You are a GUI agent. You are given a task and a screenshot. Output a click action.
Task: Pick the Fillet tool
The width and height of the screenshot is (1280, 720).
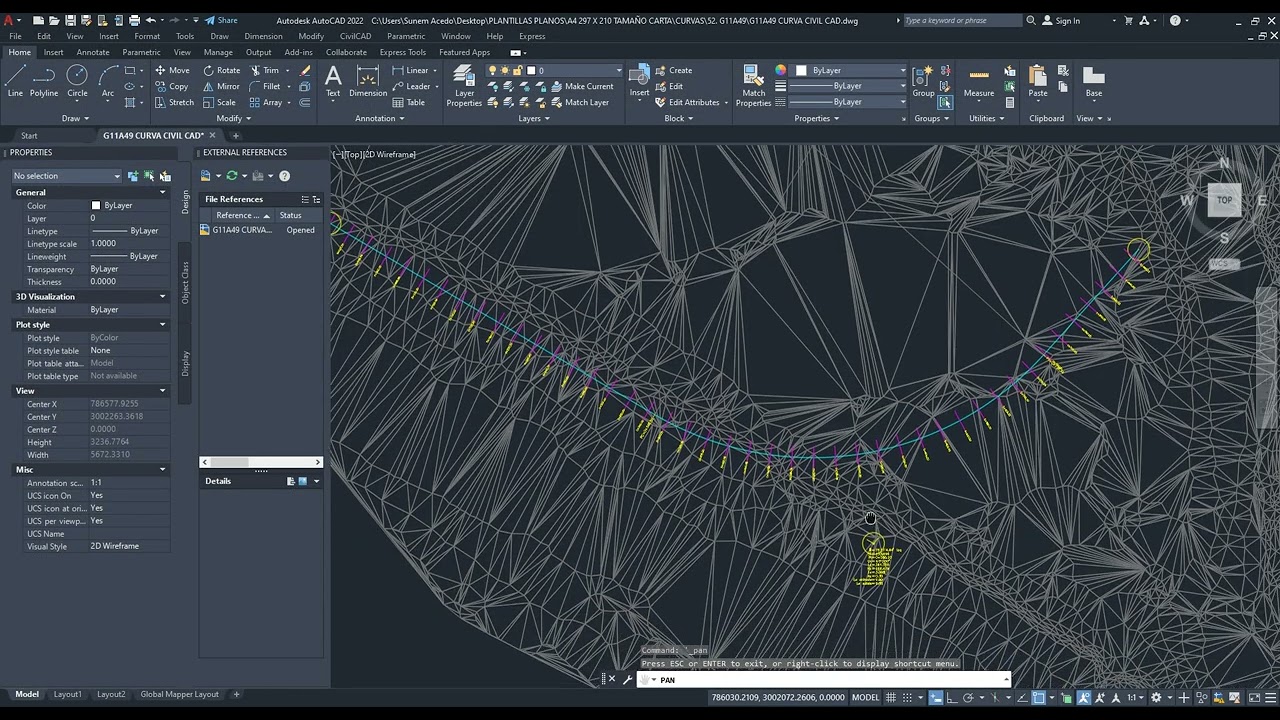(265, 86)
